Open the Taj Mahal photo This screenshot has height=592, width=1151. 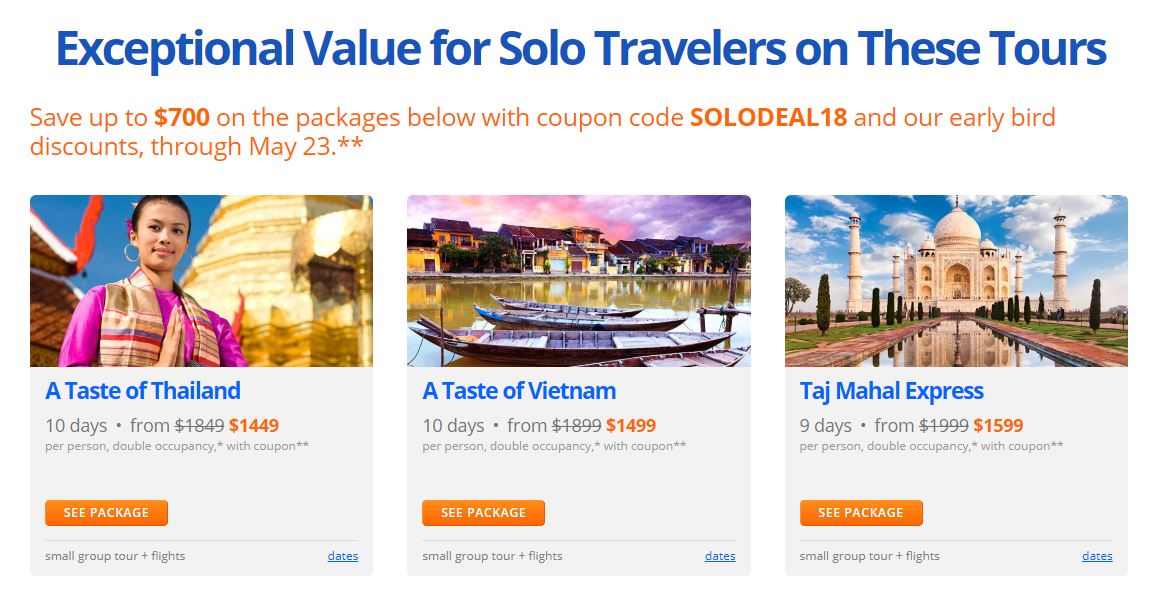coord(956,281)
